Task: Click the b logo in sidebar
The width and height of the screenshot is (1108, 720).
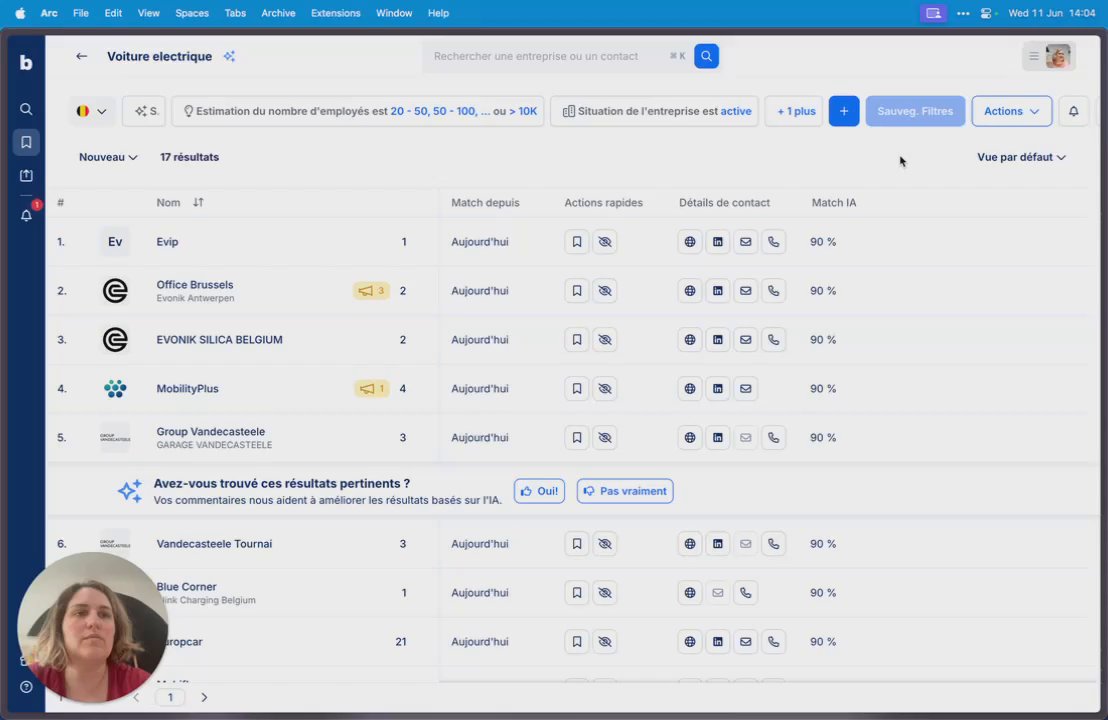Action: (26, 62)
